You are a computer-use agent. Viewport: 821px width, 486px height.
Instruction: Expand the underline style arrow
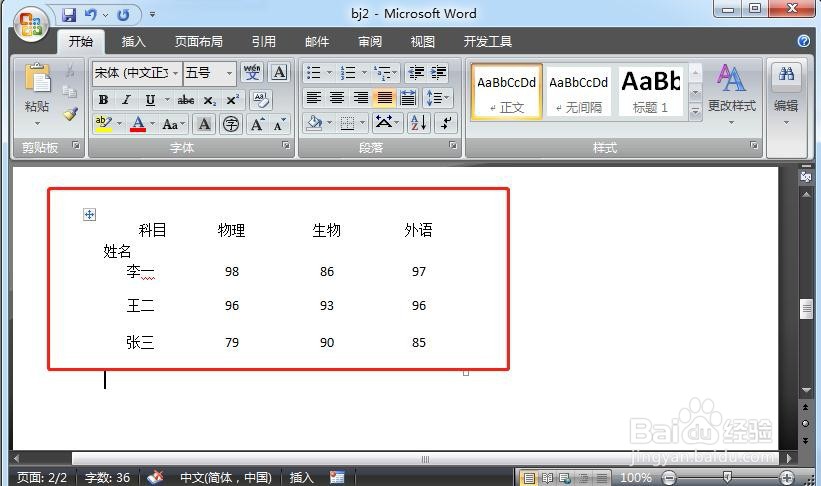[x=167, y=100]
